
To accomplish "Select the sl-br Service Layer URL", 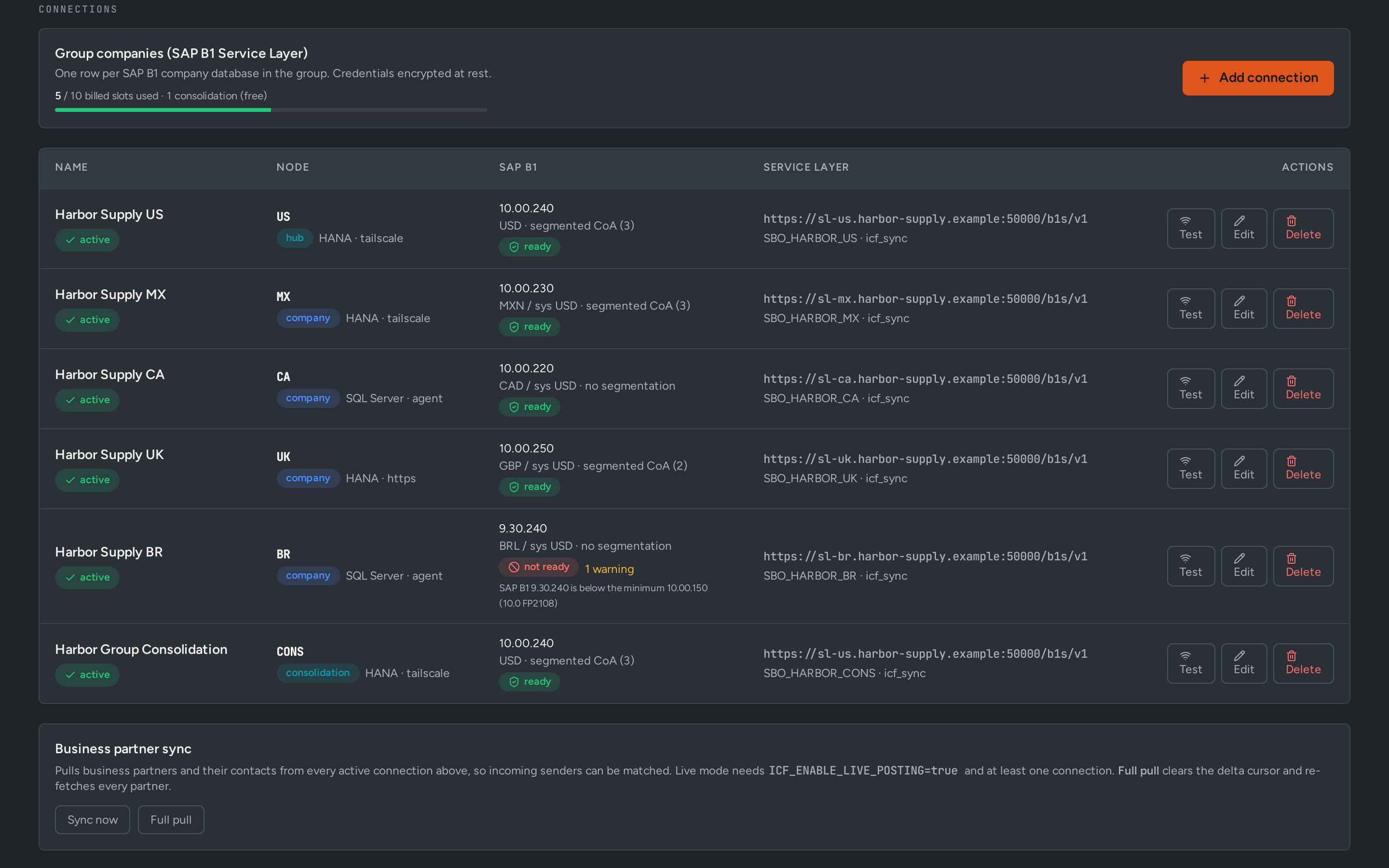I will 925,556.
